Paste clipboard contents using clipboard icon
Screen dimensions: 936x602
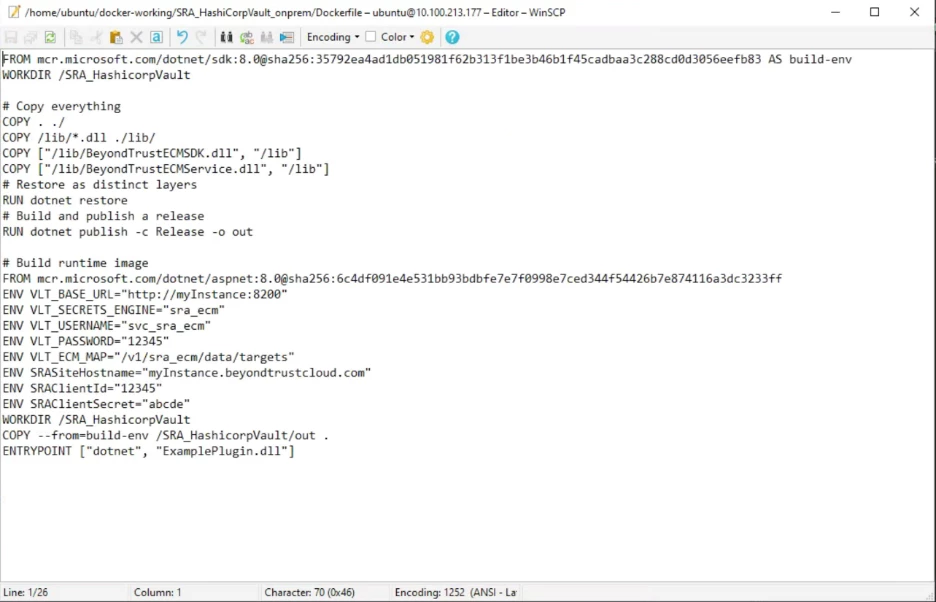(116, 37)
